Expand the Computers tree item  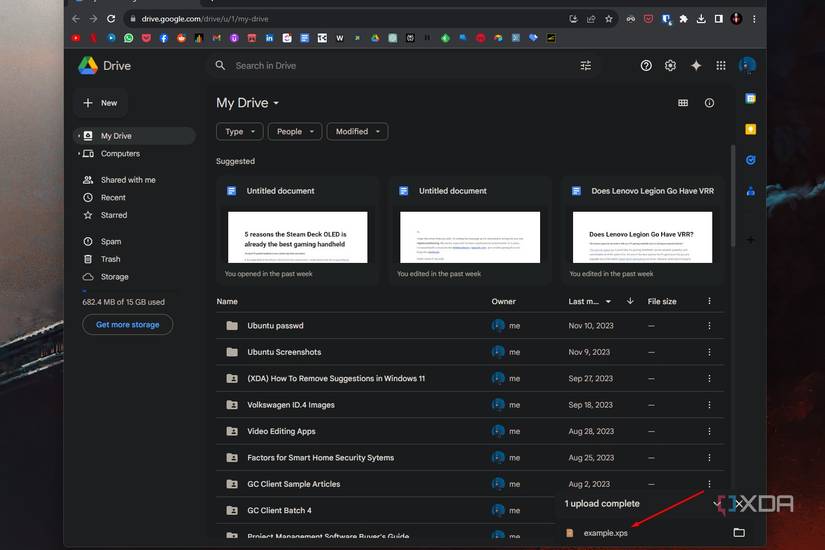point(78,154)
